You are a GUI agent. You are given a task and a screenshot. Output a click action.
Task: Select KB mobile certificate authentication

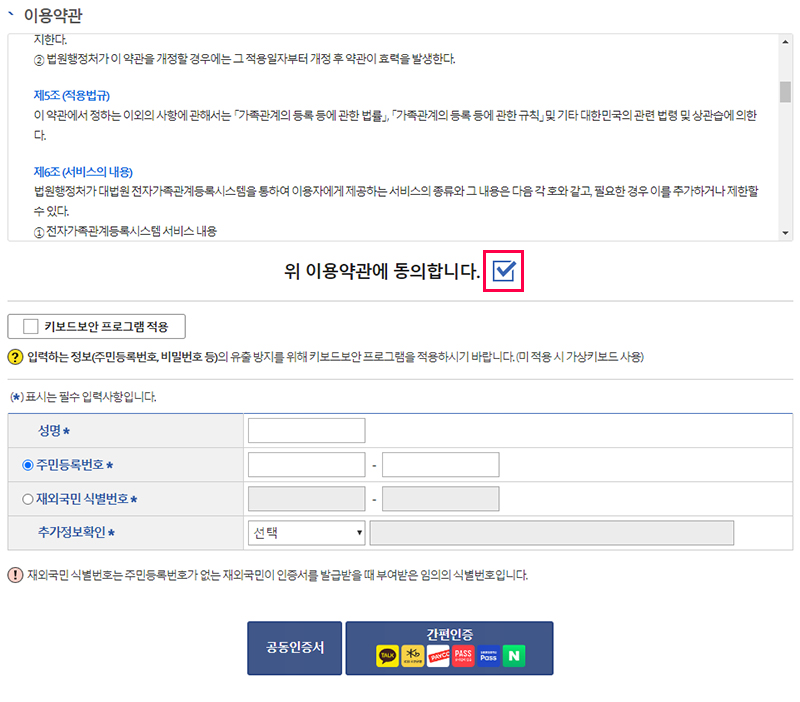(x=412, y=656)
